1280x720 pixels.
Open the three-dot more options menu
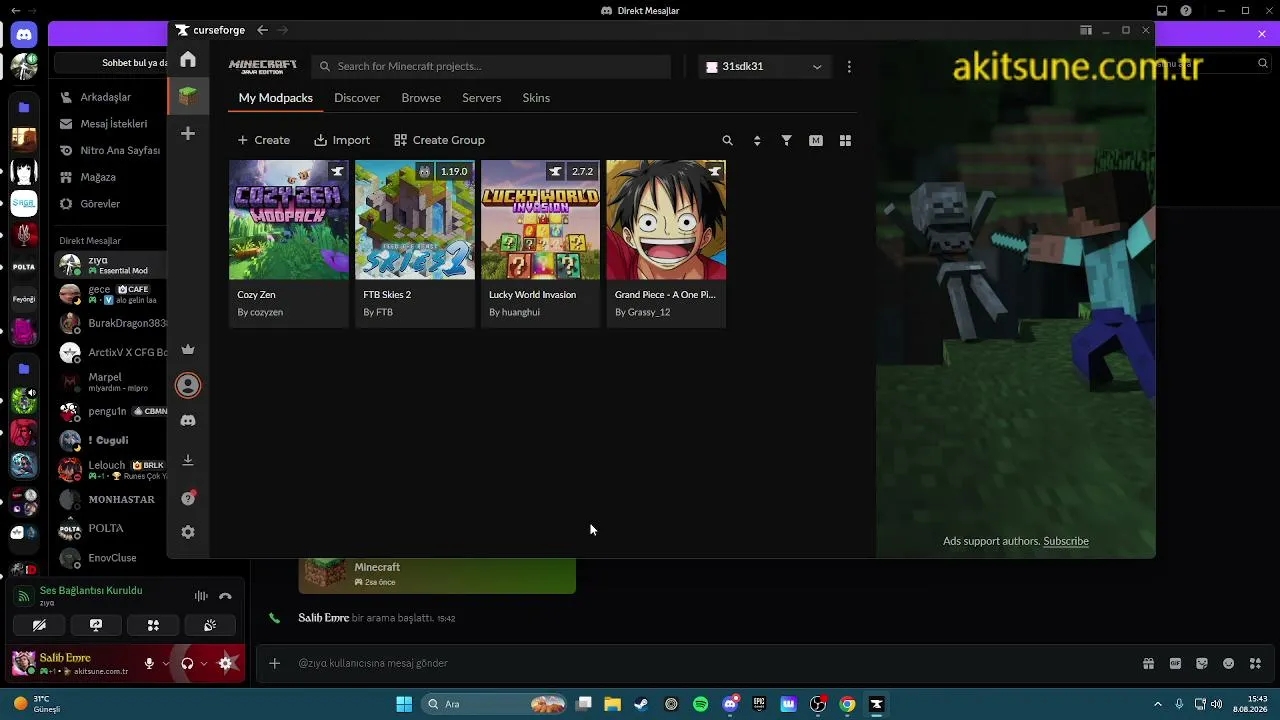click(849, 67)
